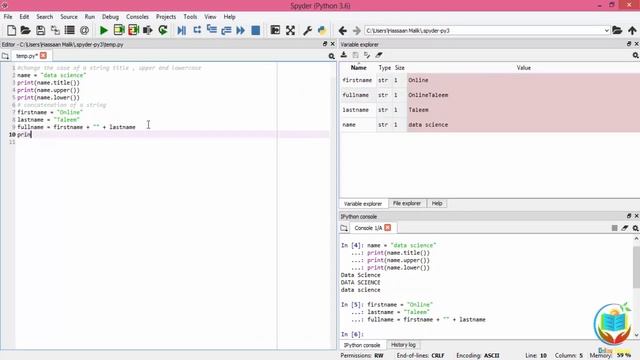Switch to the File explorer tab
Viewport: 640px width, 360px height.
407,203
